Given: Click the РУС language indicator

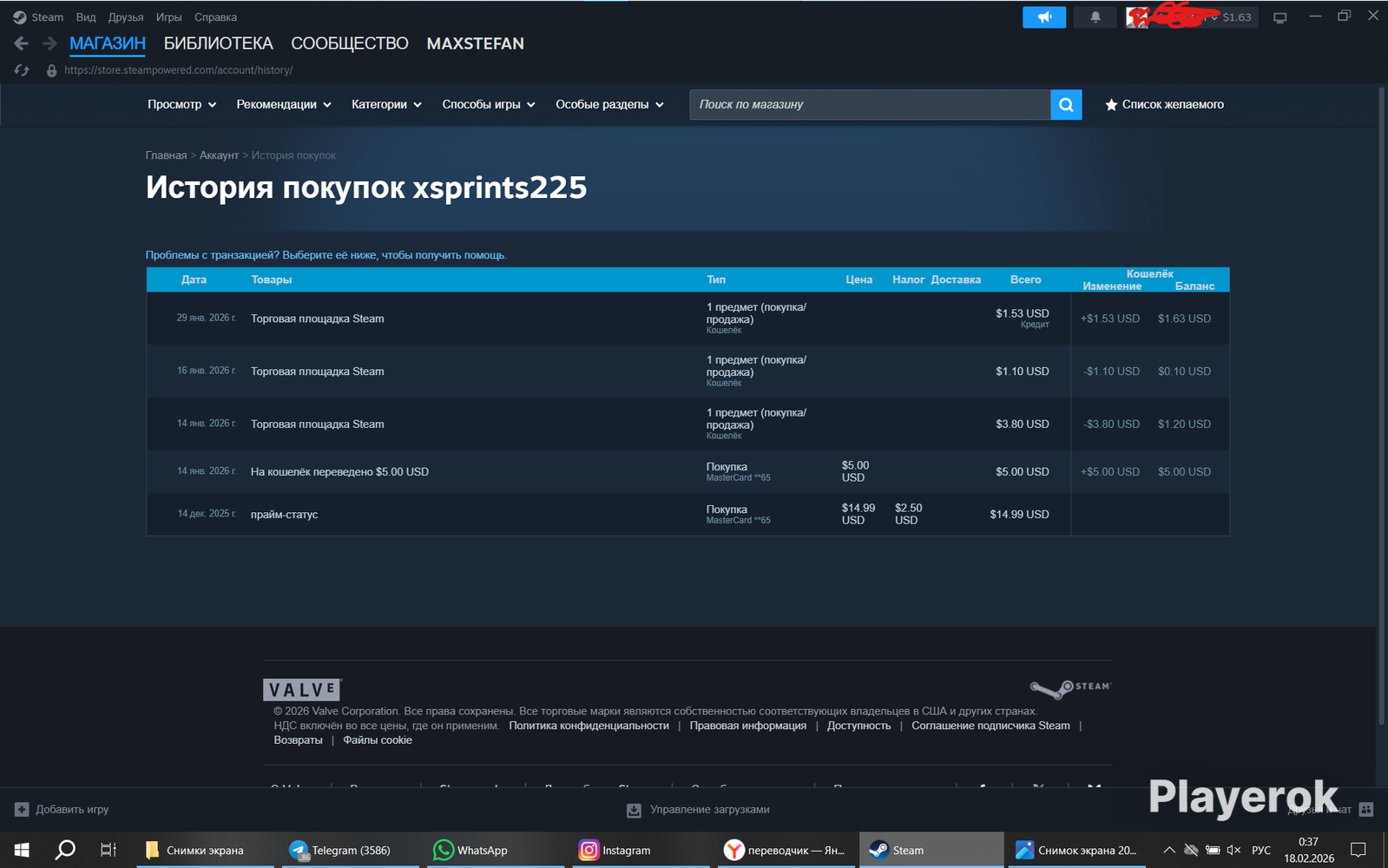Looking at the screenshot, I should point(1261,850).
